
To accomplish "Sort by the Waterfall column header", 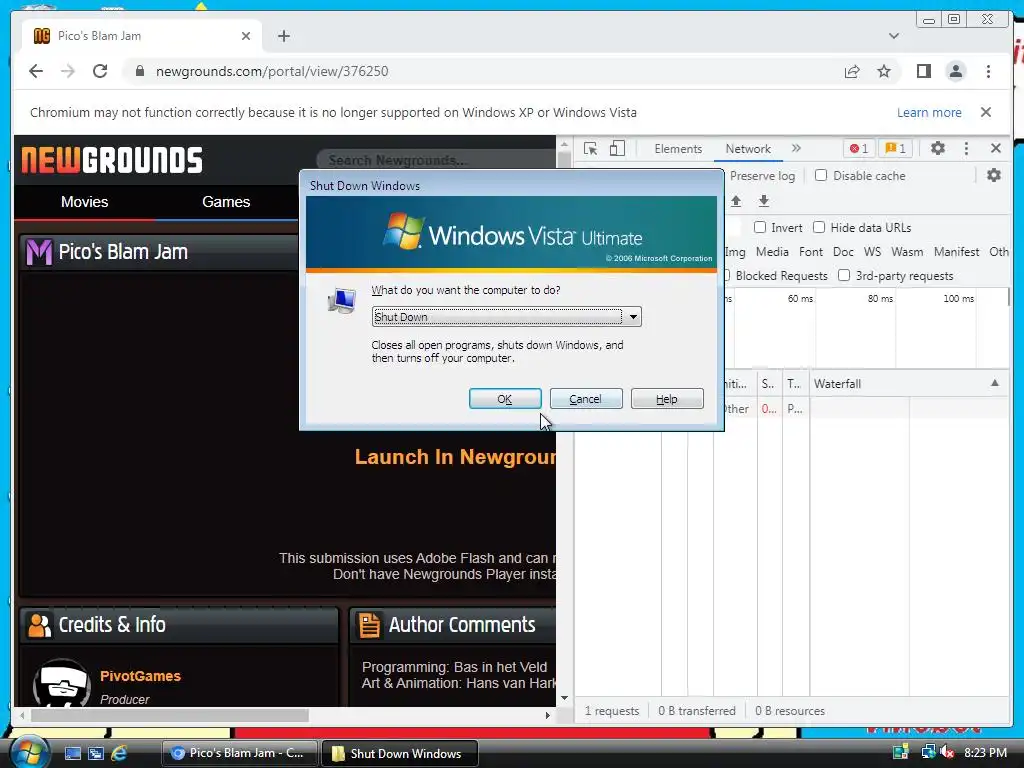I will coord(909,383).
